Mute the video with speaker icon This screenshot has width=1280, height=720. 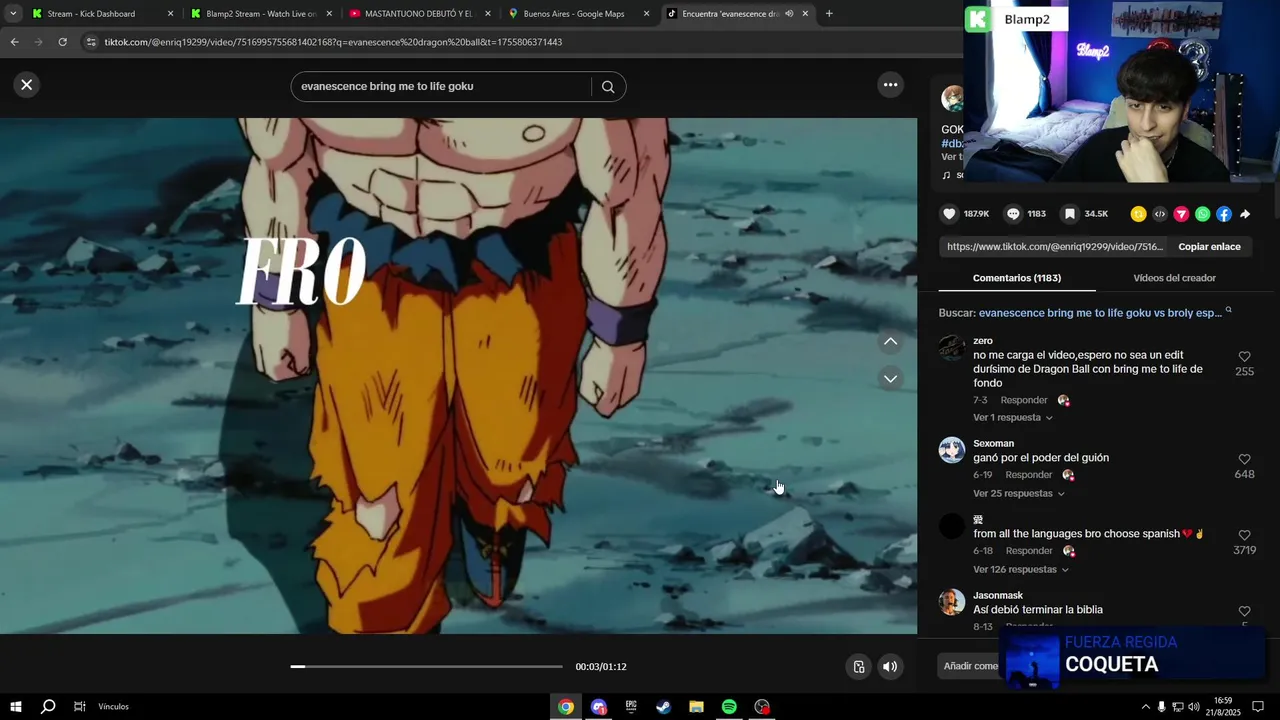click(890, 667)
